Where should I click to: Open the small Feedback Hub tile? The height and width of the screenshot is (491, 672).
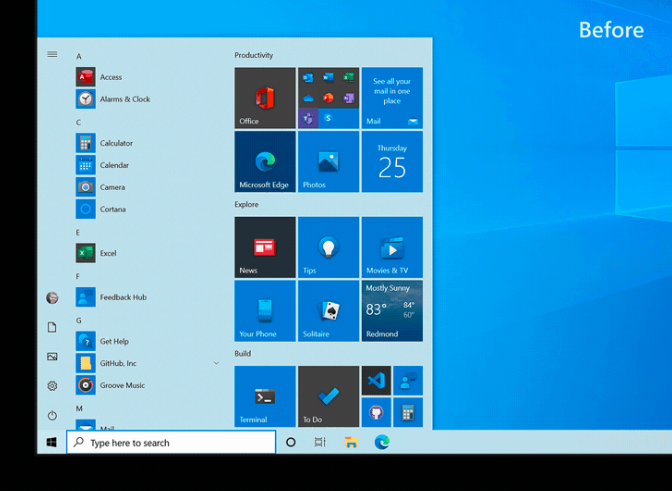pyautogui.click(x=408, y=380)
